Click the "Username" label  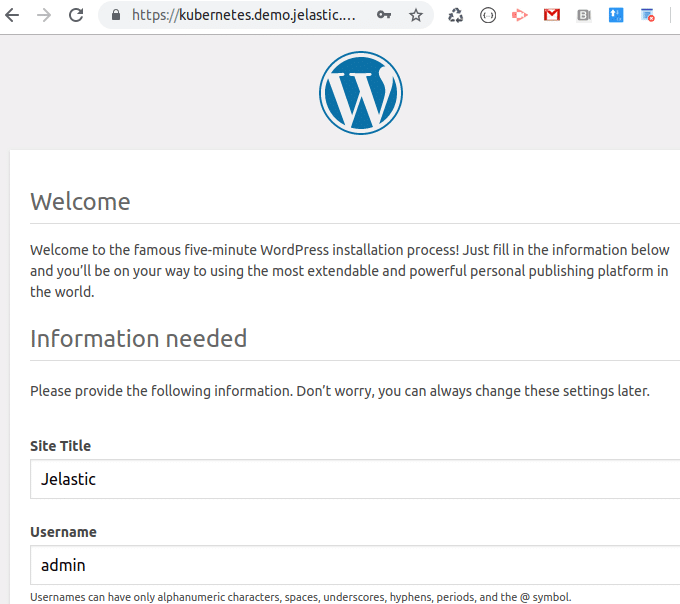point(63,532)
